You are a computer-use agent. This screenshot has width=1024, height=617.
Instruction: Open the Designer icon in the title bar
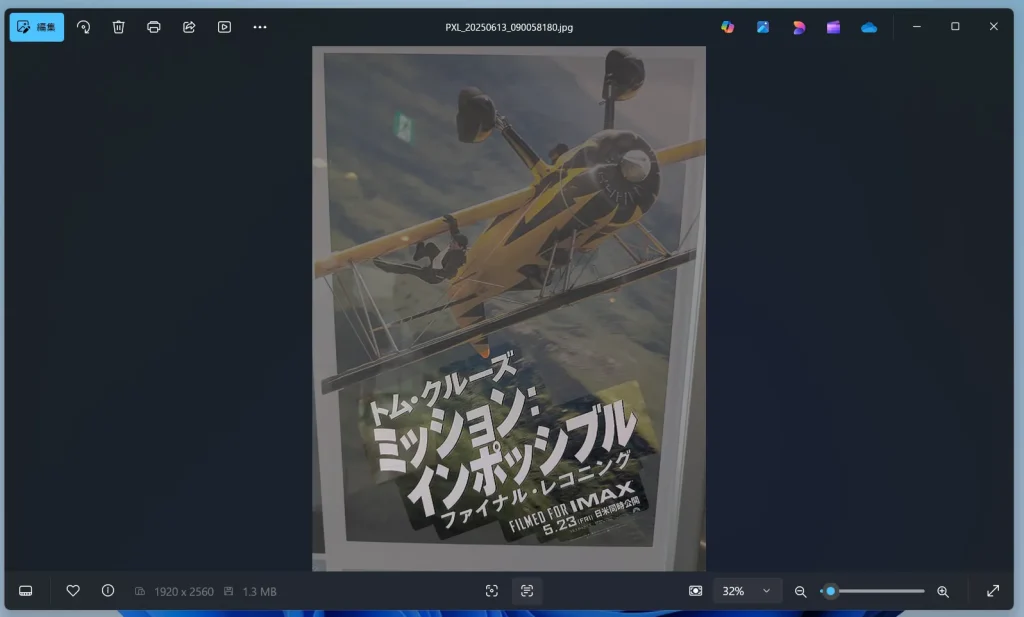point(799,27)
